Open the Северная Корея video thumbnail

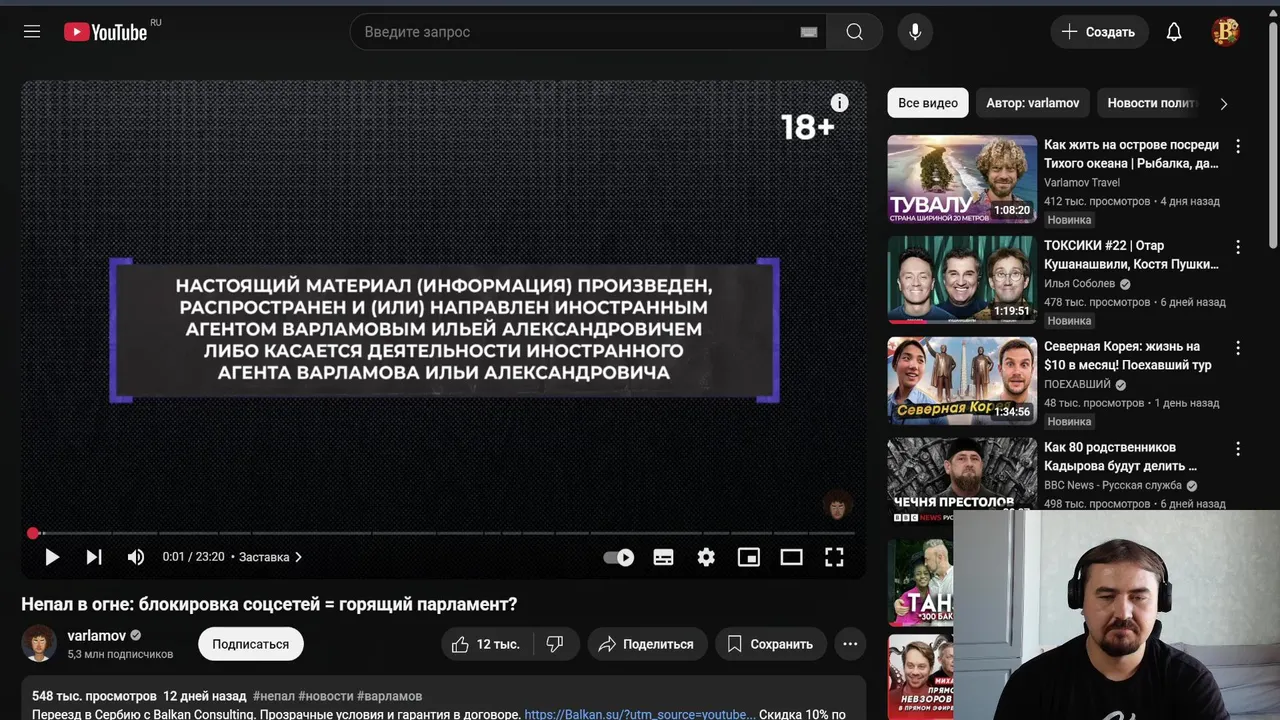point(962,381)
